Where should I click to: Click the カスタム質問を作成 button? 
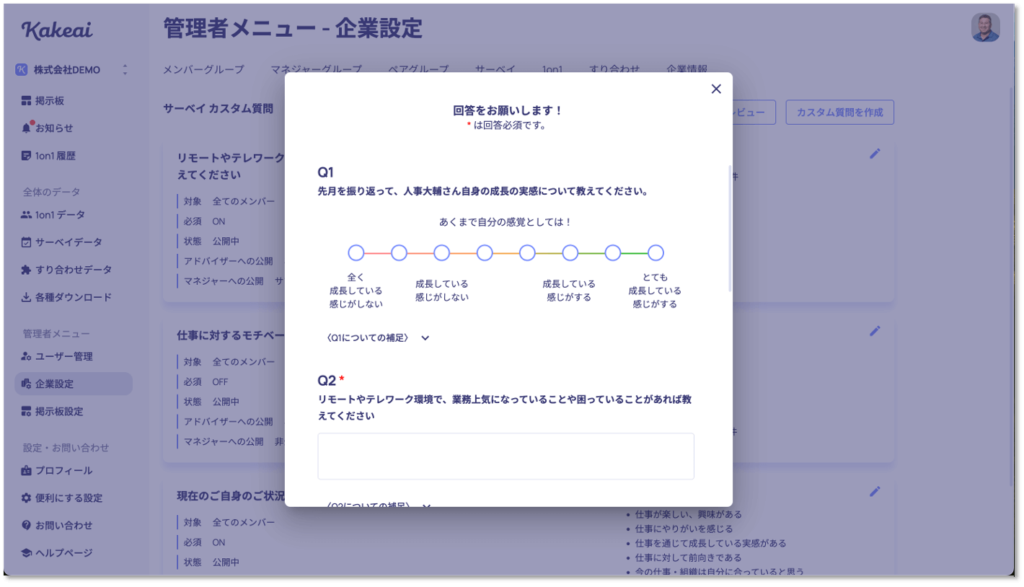click(x=839, y=112)
